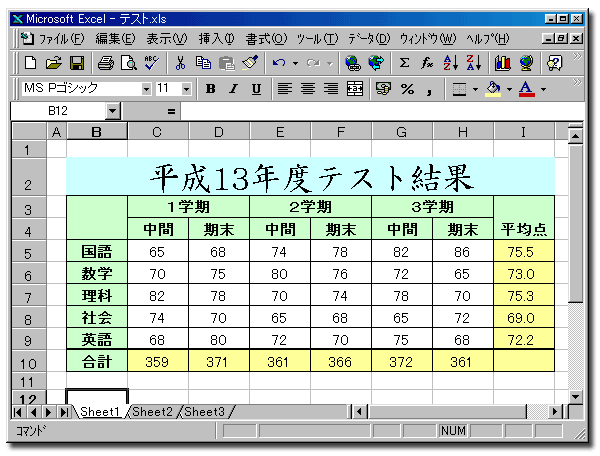Viewport: 600px width, 456px height.
Task: Copy selection using the Copy icon
Action: (x=203, y=63)
